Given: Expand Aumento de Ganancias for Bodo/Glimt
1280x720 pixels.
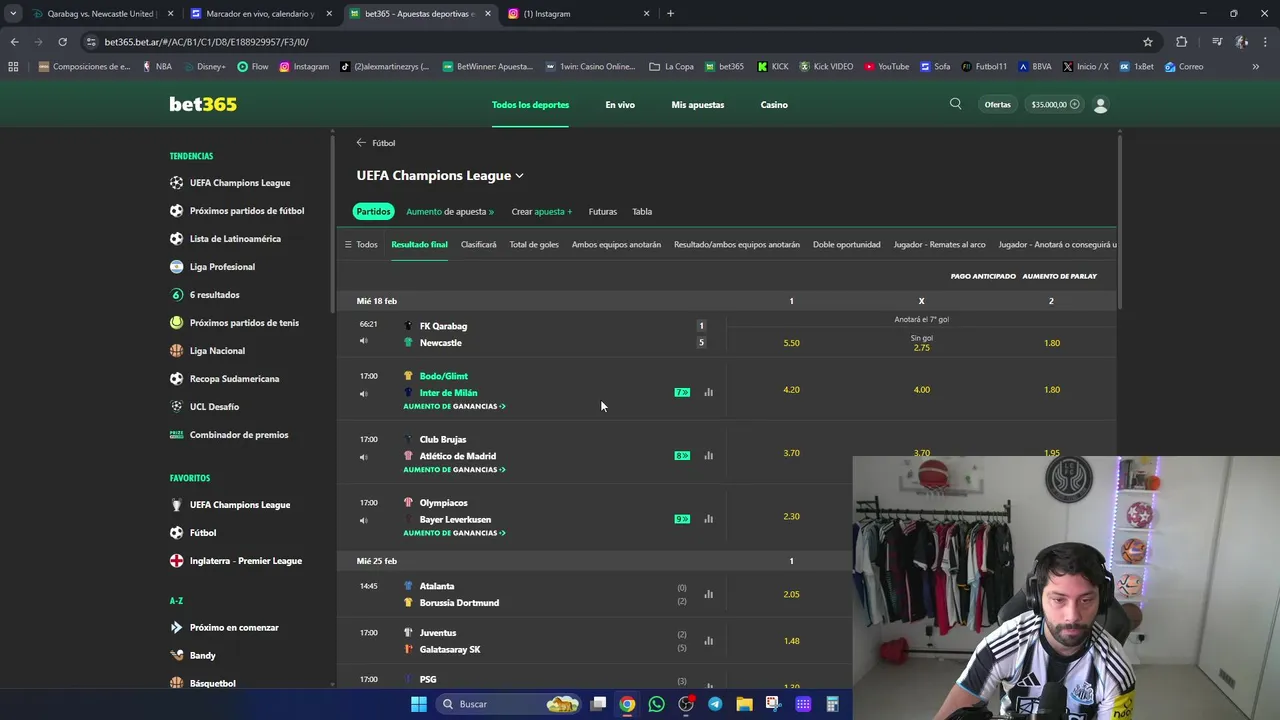Looking at the screenshot, I should tap(454, 406).
